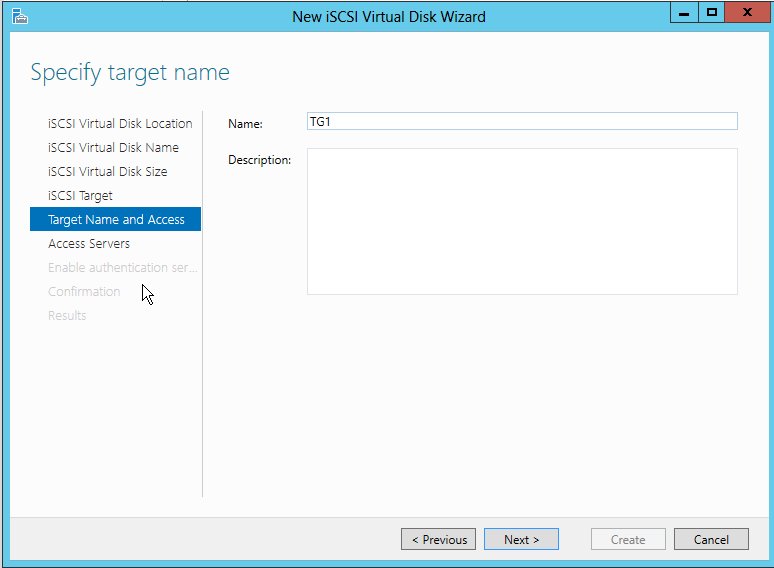This screenshot has width=774, height=568.
Task: Open the iSCSI Virtual Disk Size step
Action: click(107, 172)
